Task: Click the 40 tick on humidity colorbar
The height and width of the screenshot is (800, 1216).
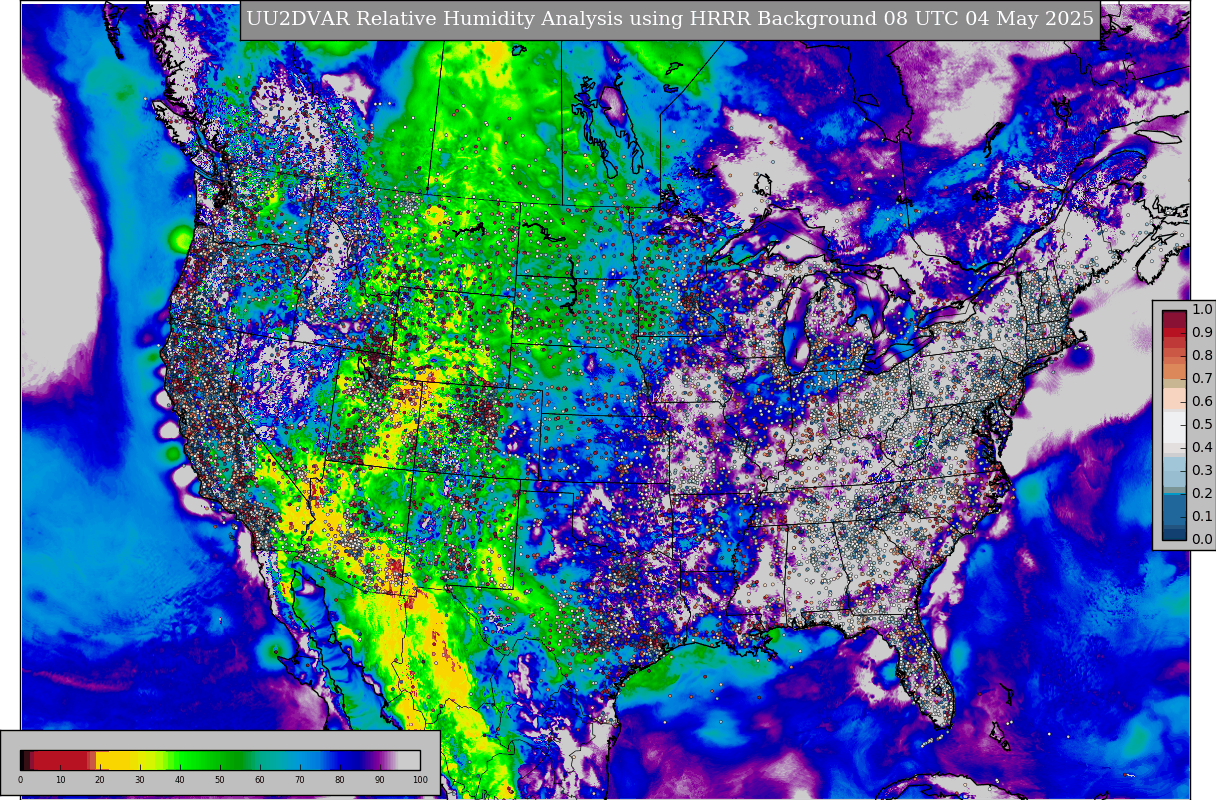Action: pos(180,780)
